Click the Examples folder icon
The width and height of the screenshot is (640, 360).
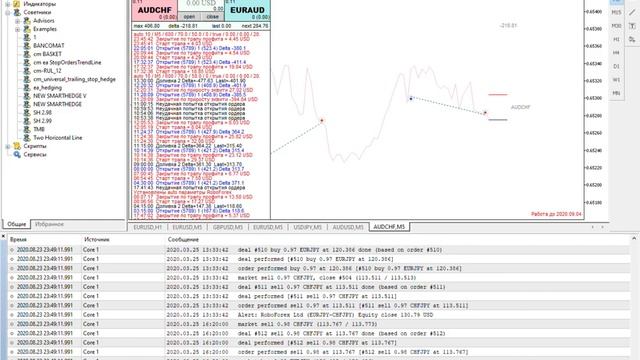(x=27, y=29)
